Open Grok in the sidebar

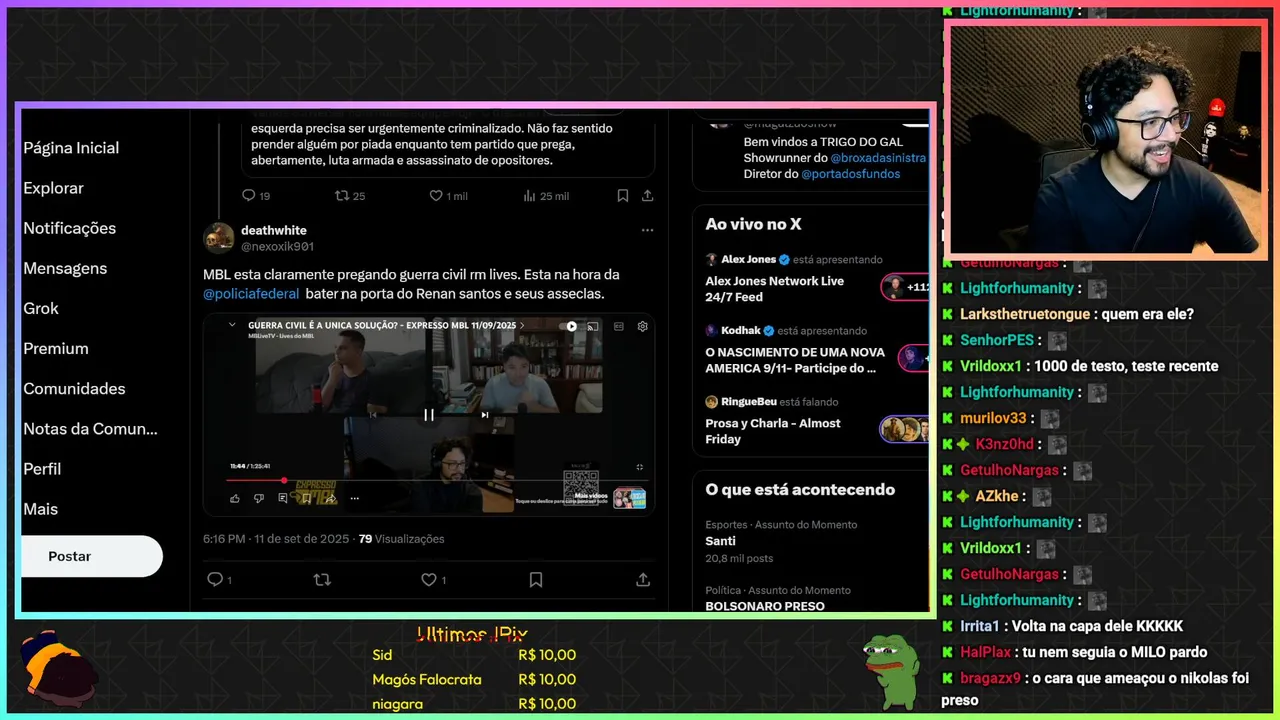pyautogui.click(x=41, y=308)
